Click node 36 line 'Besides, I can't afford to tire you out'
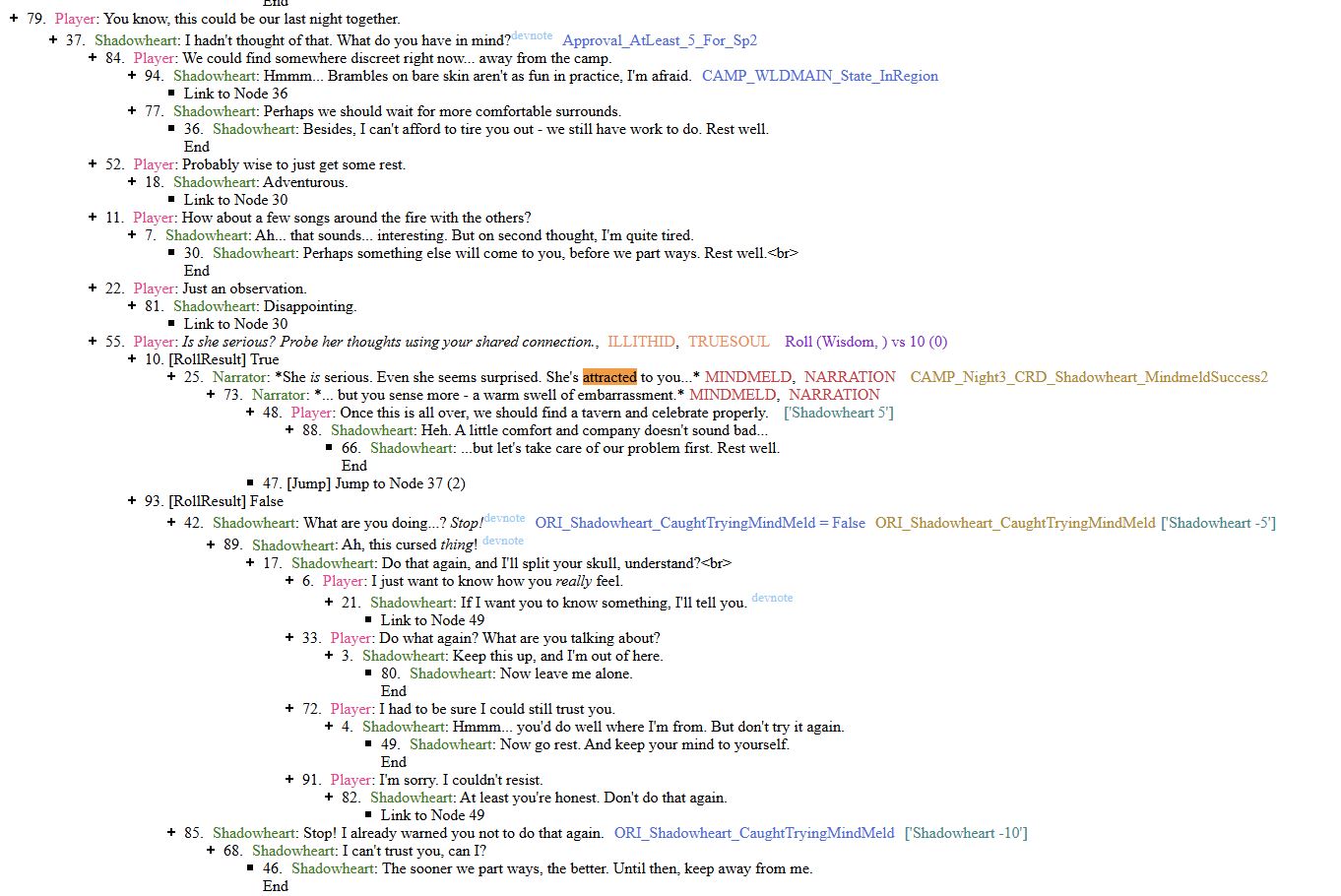Screen dimensions: 1341x896 coord(477,129)
